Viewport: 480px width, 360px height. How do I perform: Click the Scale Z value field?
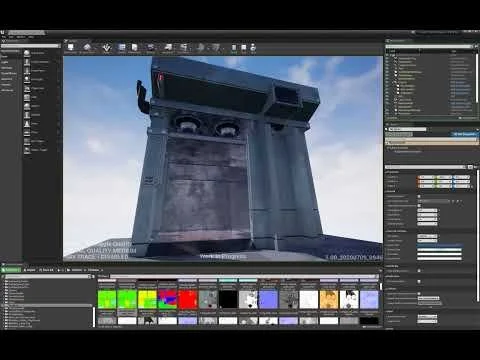tap(462, 186)
